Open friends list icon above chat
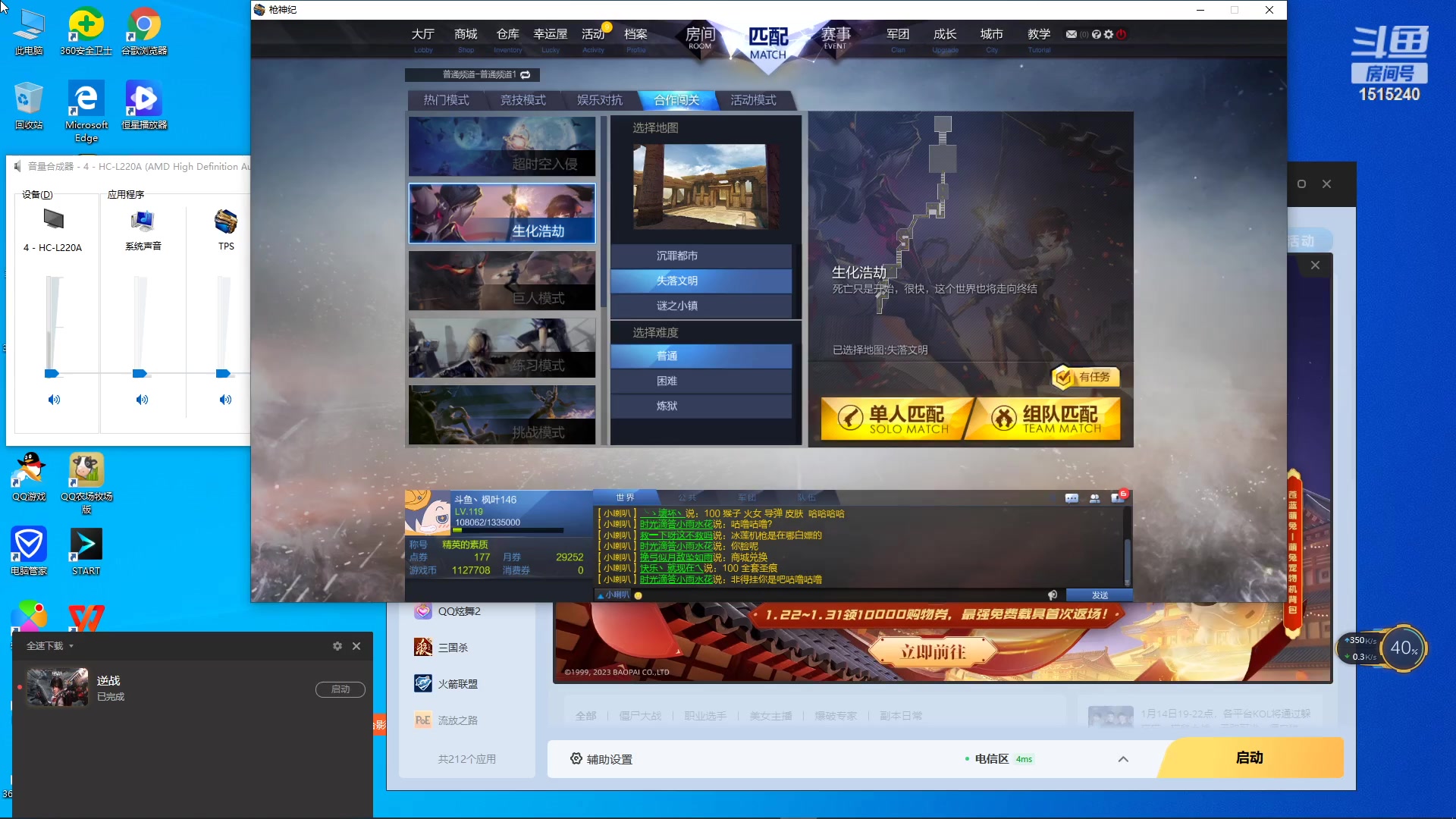This screenshot has width=1456, height=819. tap(1094, 498)
